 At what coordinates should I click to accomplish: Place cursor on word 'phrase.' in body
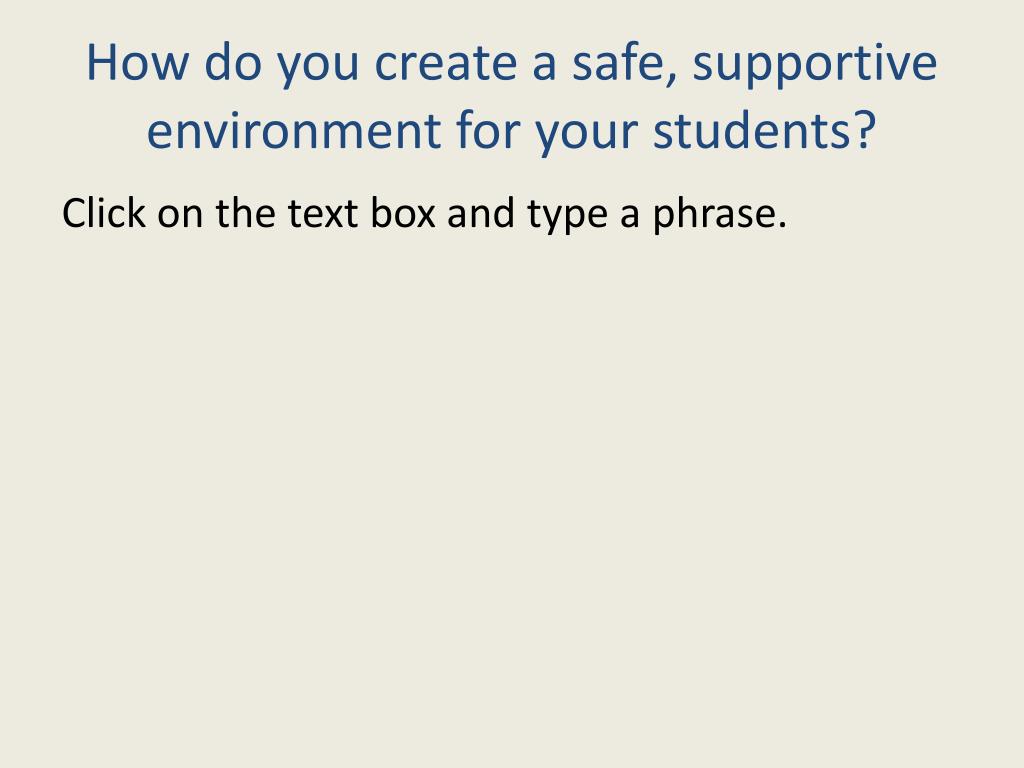720,214
